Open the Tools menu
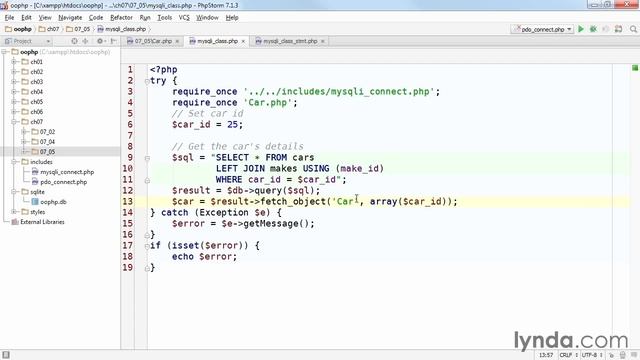 coord(164,18)
